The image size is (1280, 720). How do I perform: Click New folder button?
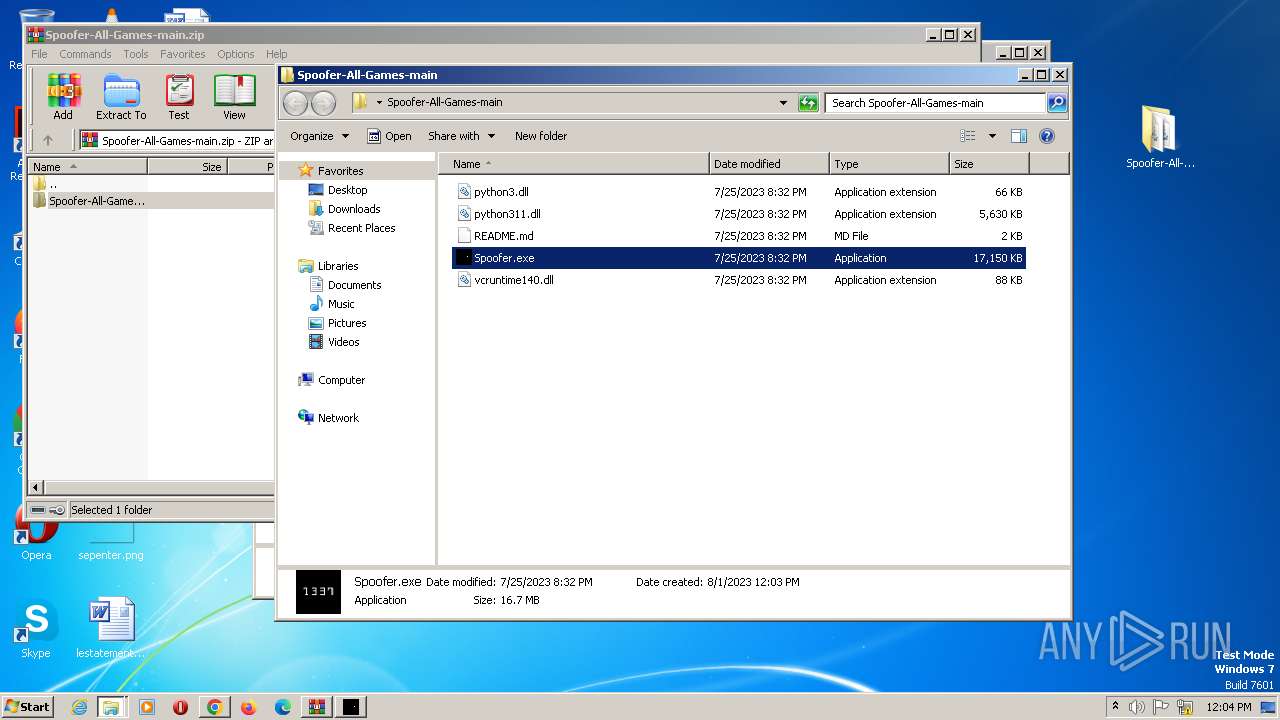(x=541, y=136)
